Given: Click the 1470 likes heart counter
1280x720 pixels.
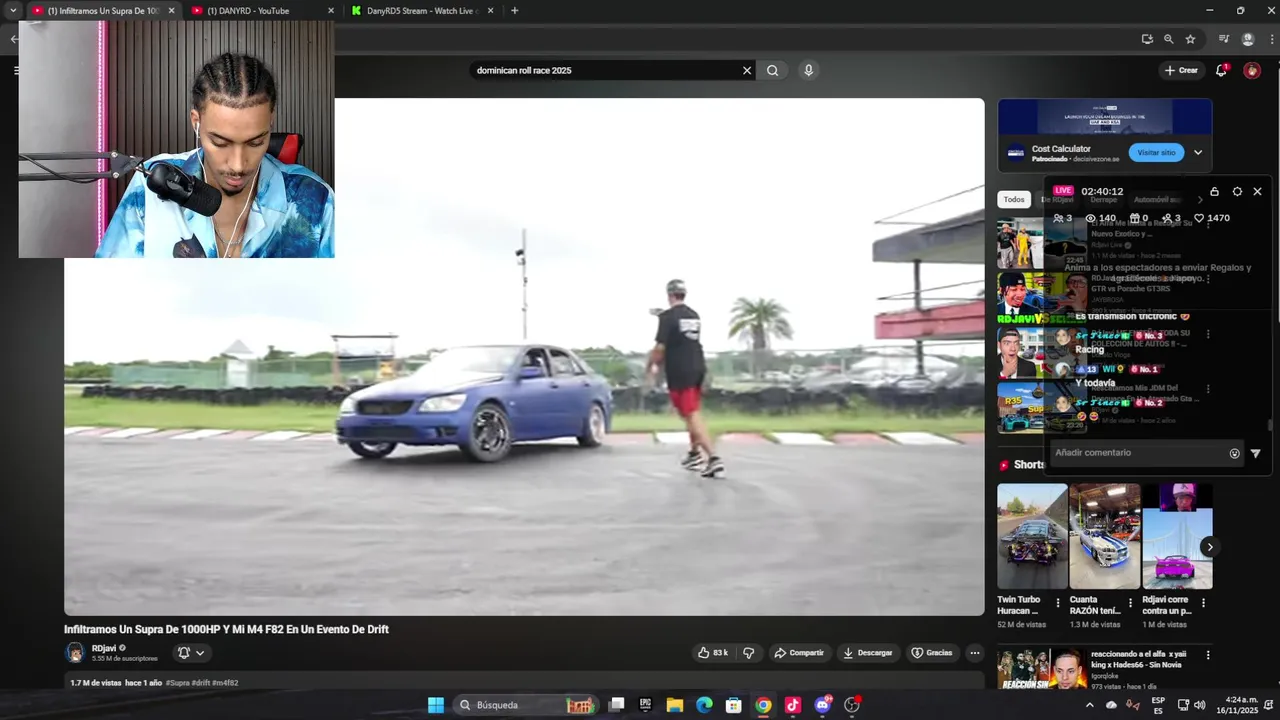Looking at the screenshot, I should pyautogui.click(x=1211, y=218).
